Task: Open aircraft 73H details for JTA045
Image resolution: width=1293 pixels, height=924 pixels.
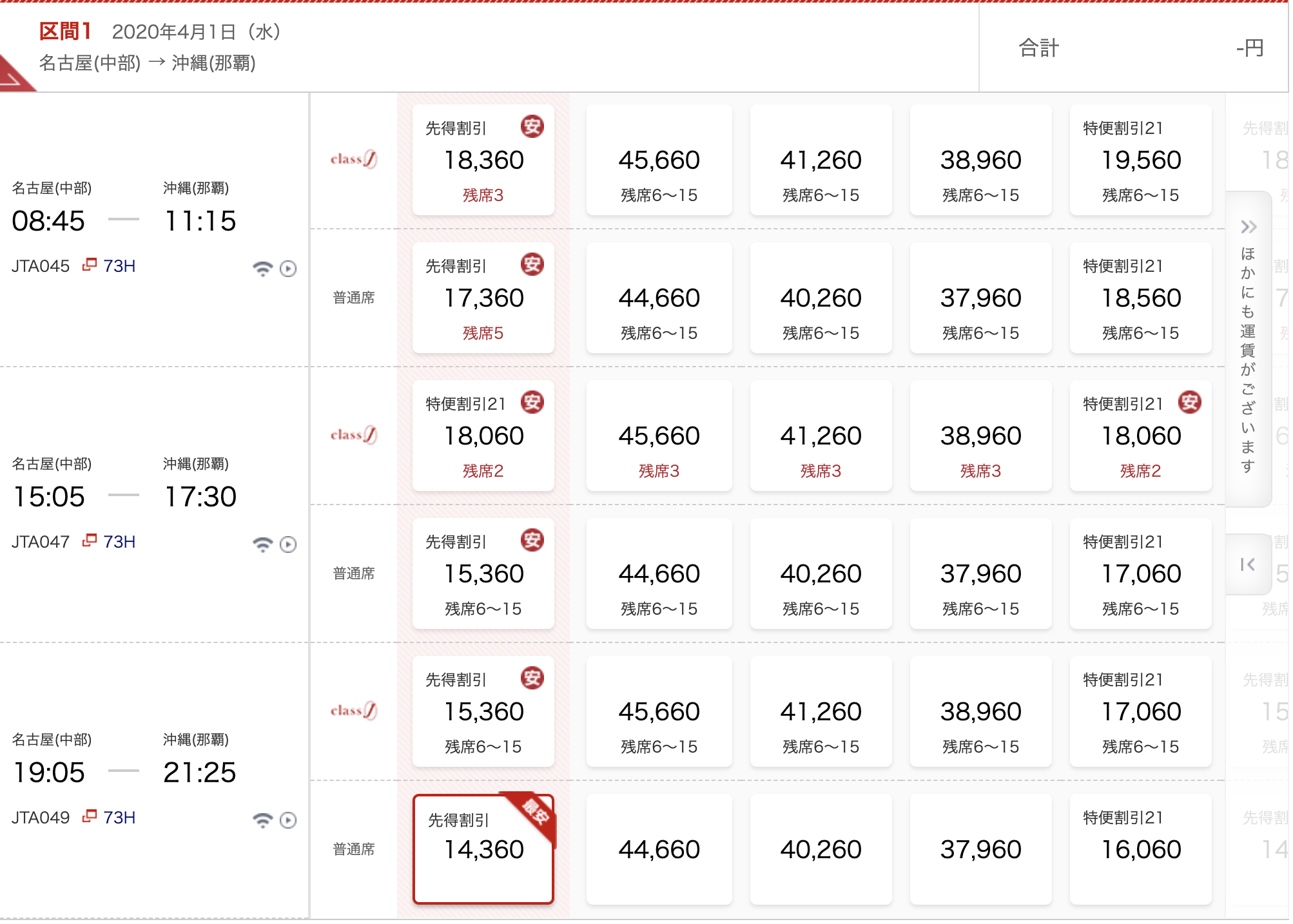Action: coord(110,265)
